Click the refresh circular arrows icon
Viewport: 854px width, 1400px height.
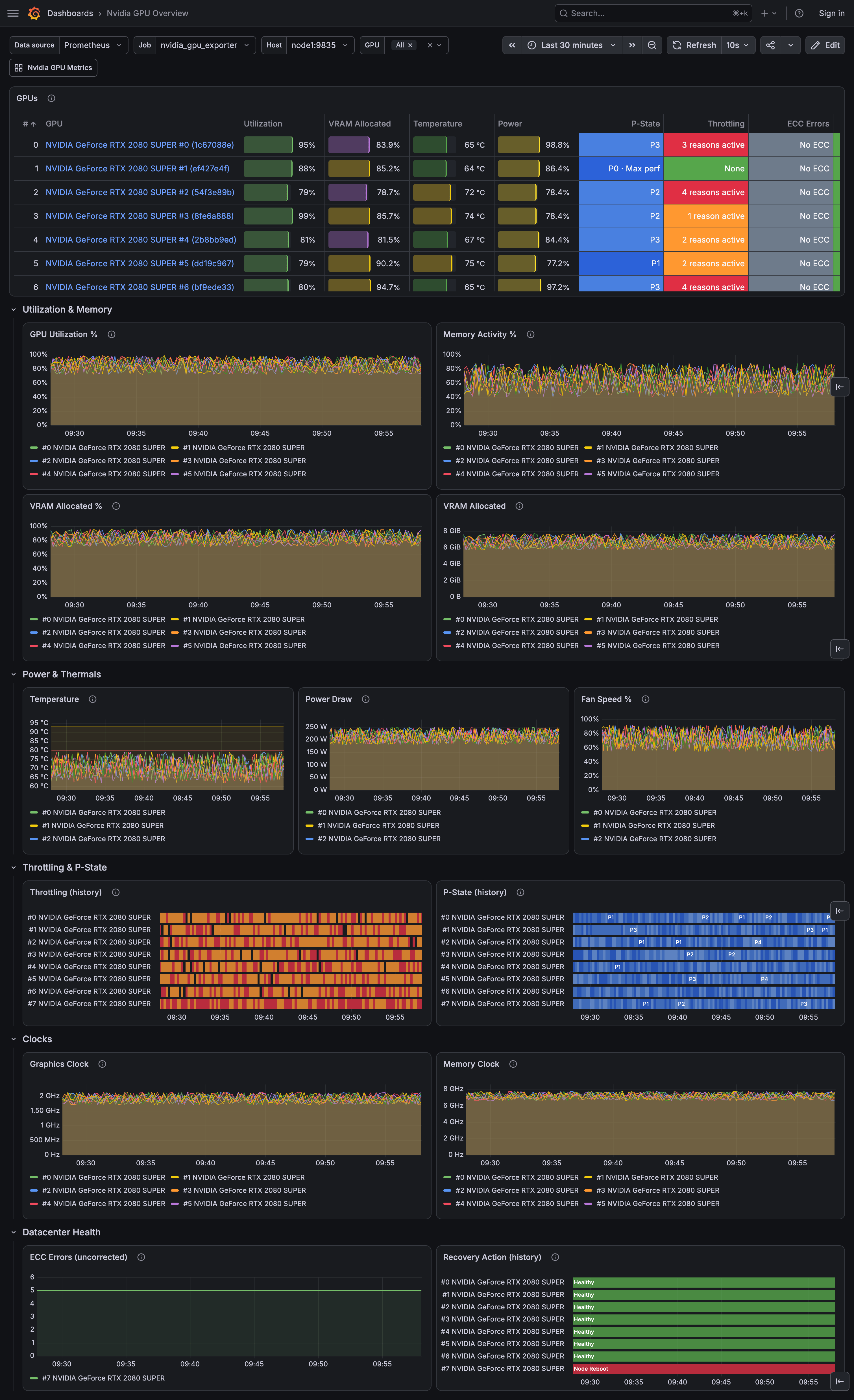(677, 45)
